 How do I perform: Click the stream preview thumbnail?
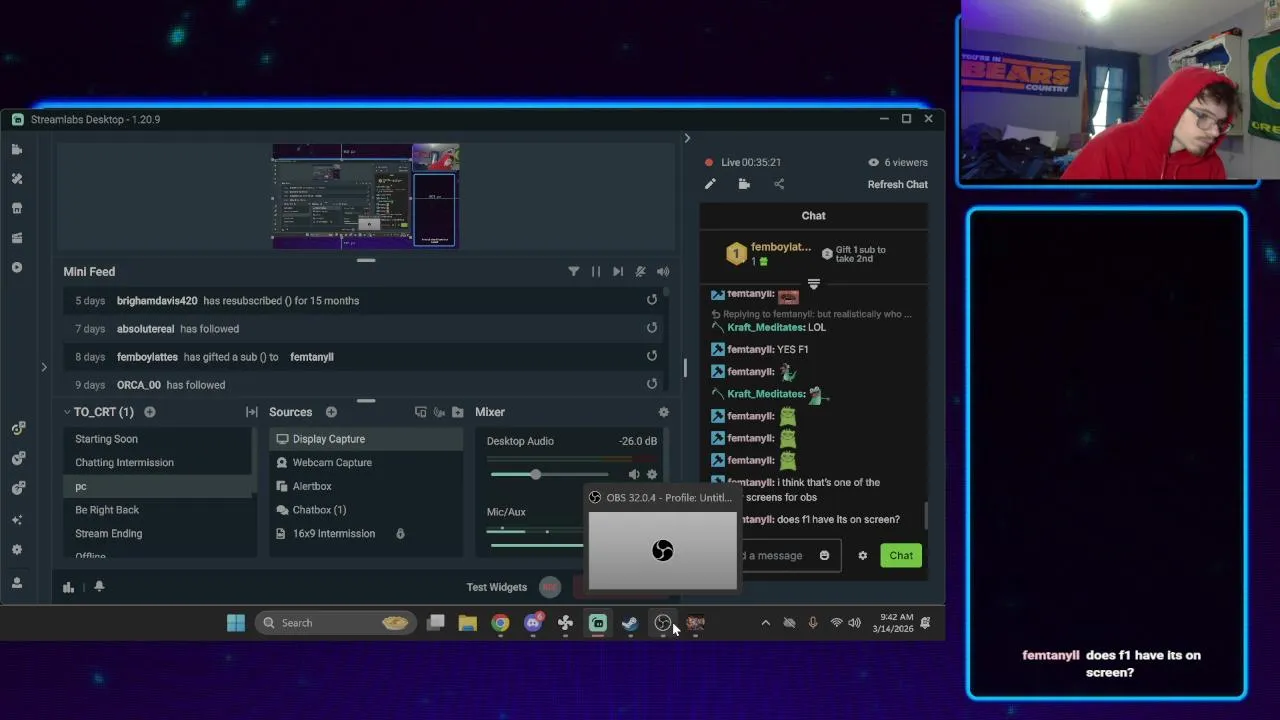pos(366,196)
